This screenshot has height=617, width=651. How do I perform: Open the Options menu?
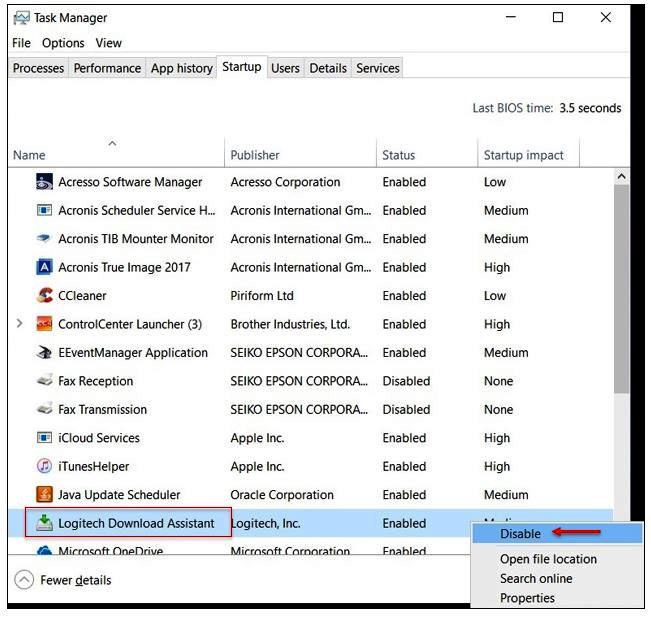pos(63,43)
